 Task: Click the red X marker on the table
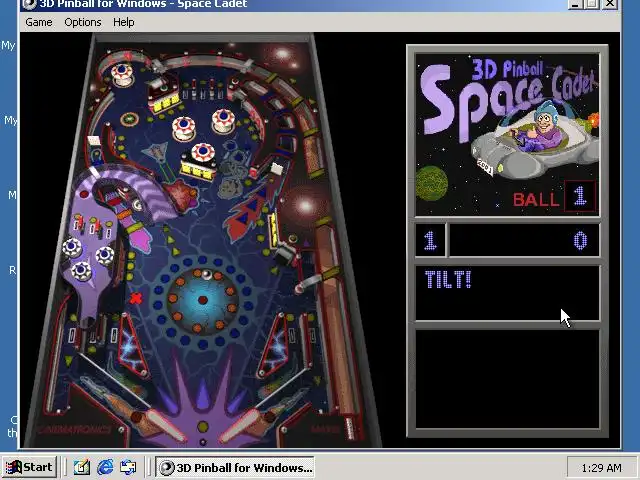[x=136, y=298]
